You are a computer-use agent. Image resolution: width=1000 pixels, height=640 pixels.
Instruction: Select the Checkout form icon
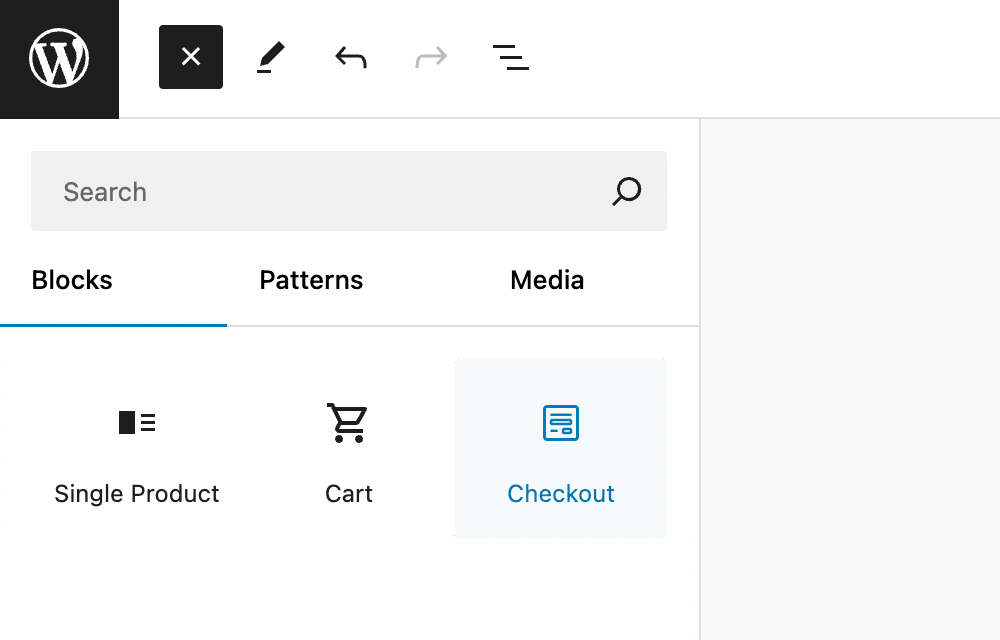click(560, 422)
